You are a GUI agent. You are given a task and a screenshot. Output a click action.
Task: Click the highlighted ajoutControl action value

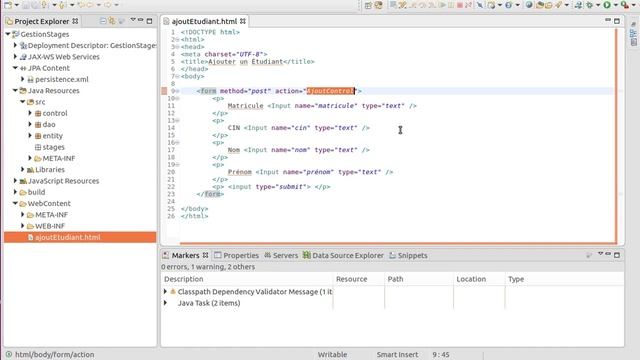coord(331,91)
